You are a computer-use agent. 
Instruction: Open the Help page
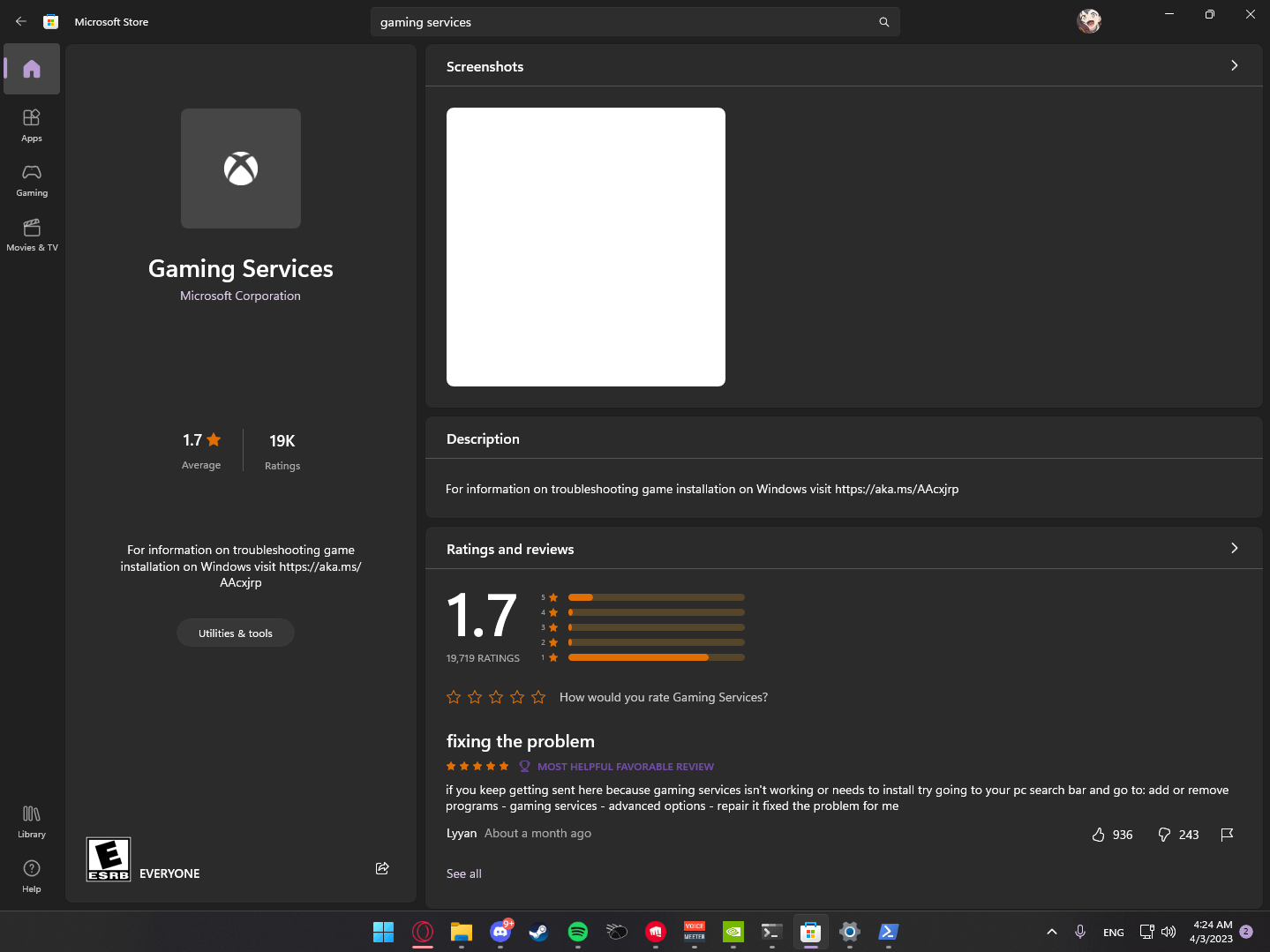pos(32,876)
